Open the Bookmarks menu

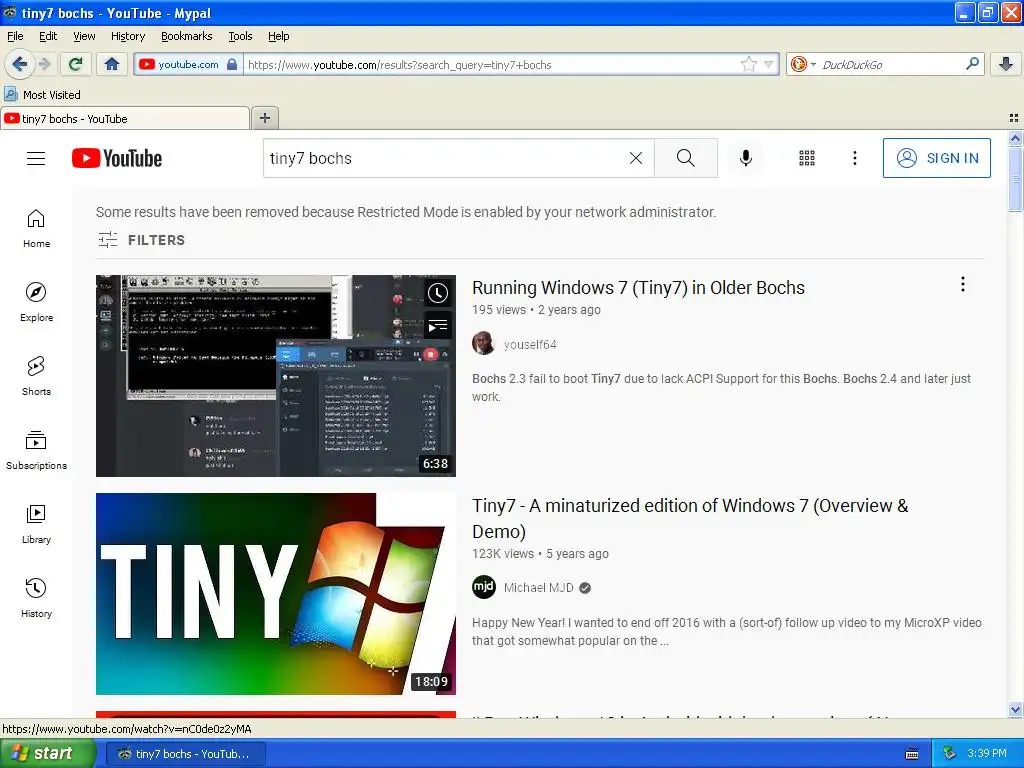pyautogui.click(x=186, y=36)
